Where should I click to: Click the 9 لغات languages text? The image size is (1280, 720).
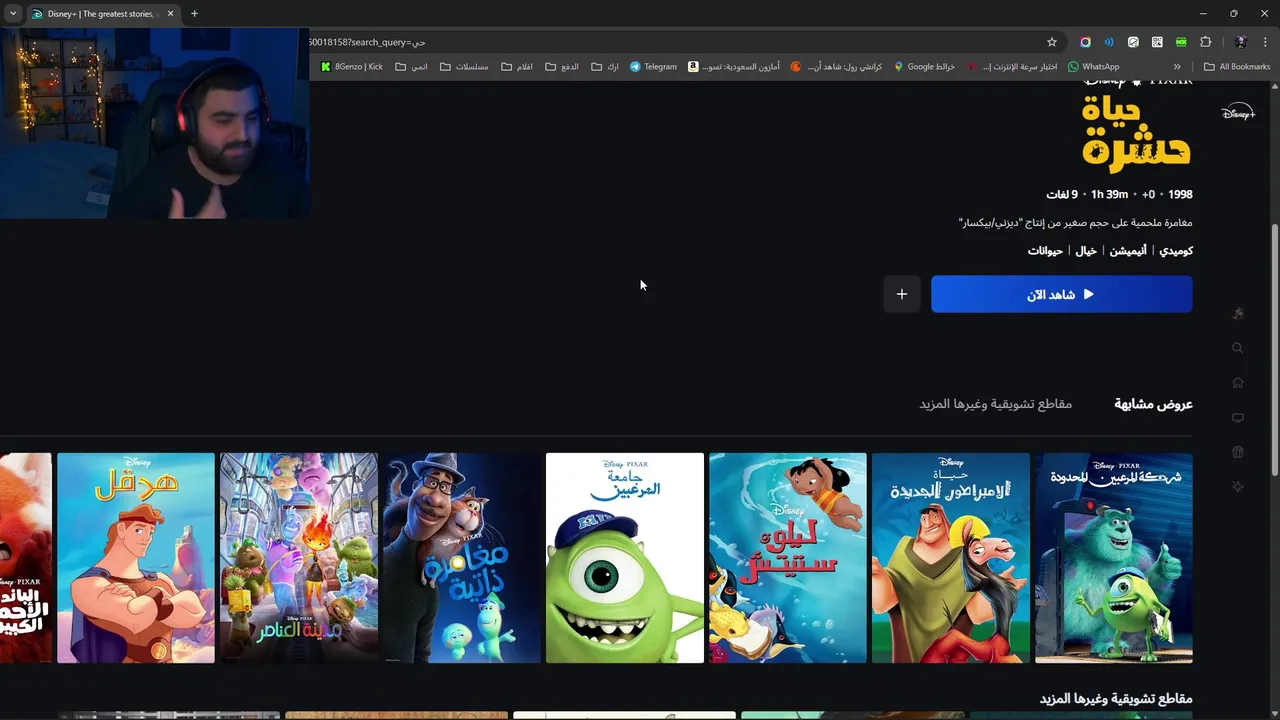tap(1062, 195)
